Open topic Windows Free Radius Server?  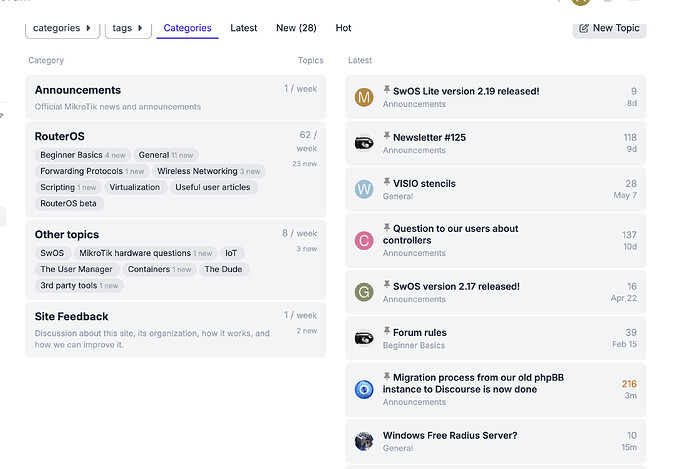pos(450,436)
